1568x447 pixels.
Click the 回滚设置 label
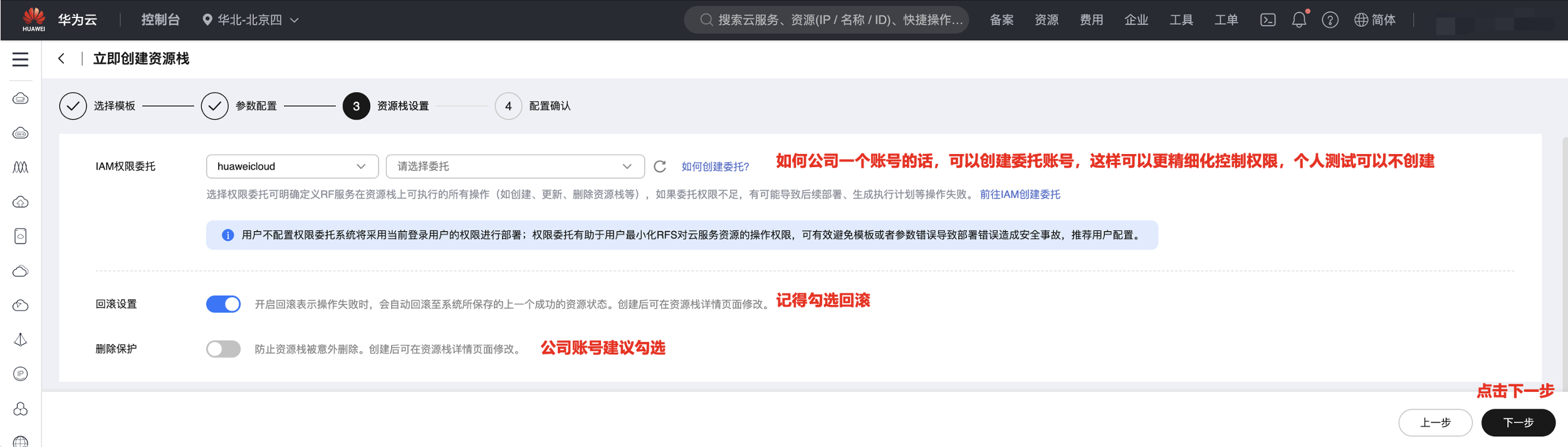click(x=116, y=304)
